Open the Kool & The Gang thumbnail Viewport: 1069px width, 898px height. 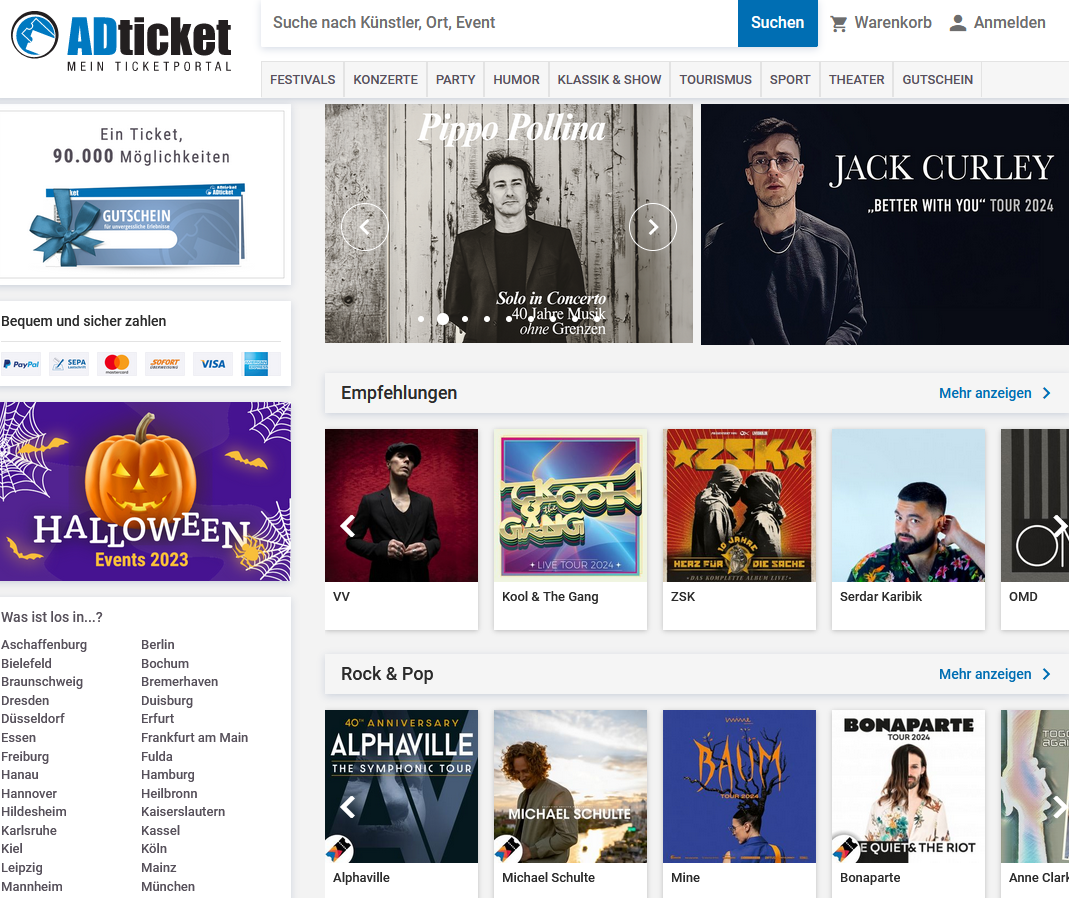571,505
